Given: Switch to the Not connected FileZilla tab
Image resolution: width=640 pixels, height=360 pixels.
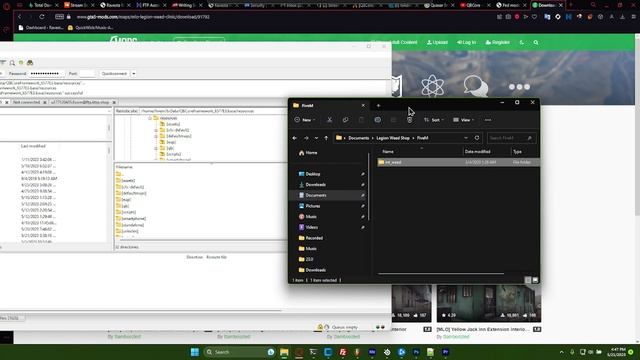Looking at the screenshot, I should coord(27,102).
